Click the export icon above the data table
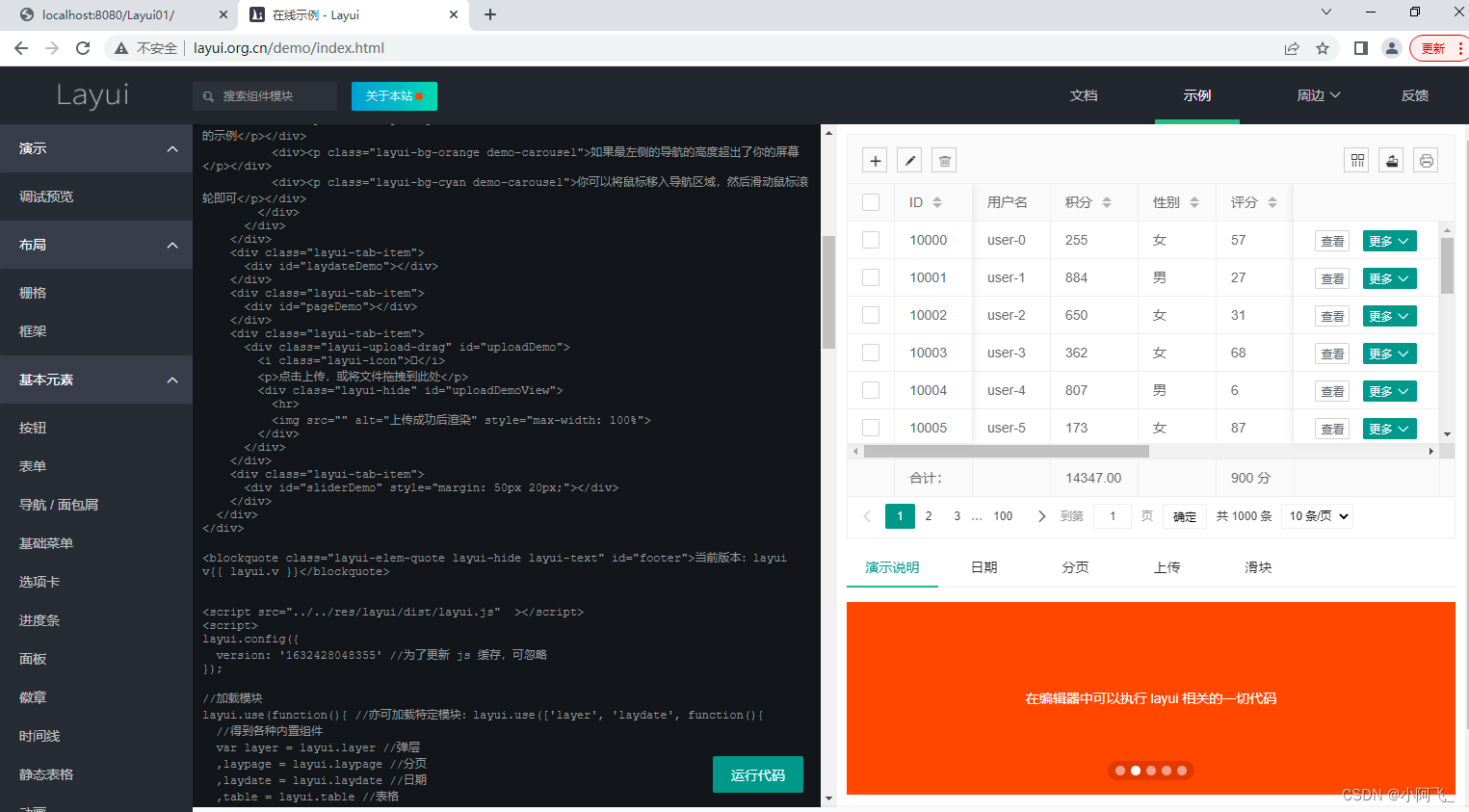 (x=1390, y=160)
